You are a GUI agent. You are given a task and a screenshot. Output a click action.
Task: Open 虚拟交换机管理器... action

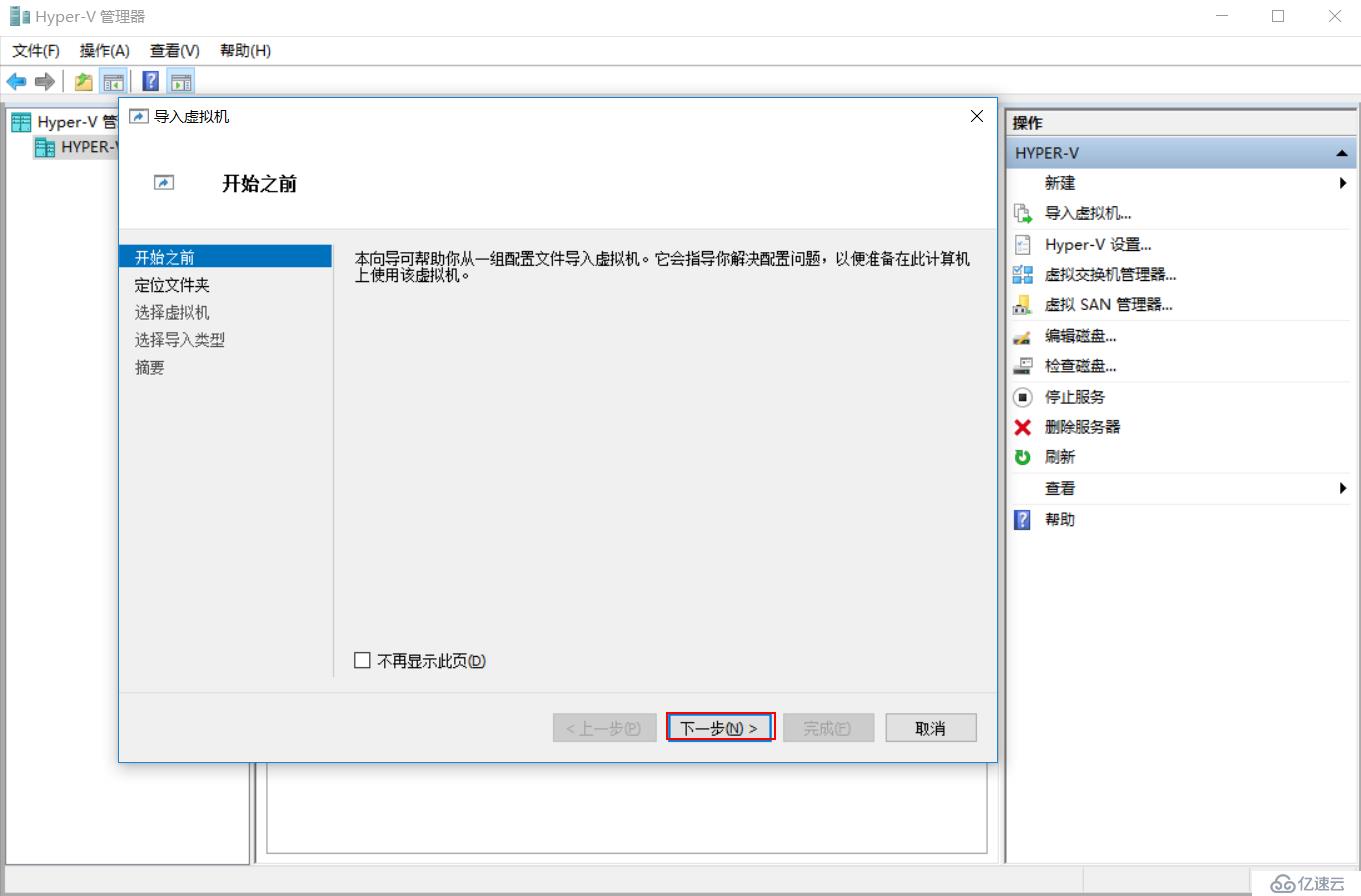(1110, 275)
